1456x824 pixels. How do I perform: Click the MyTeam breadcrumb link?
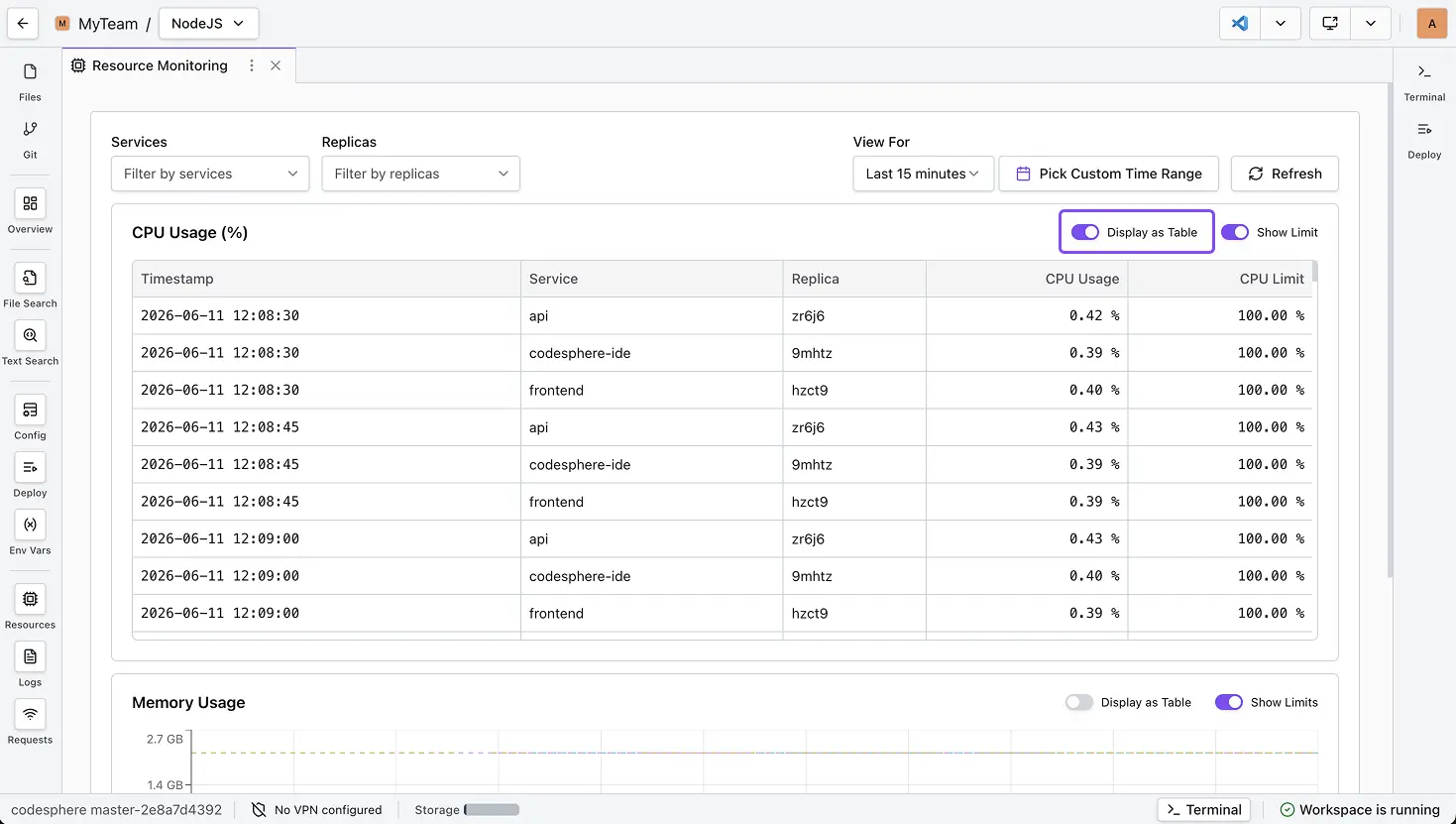pos(108,24)
